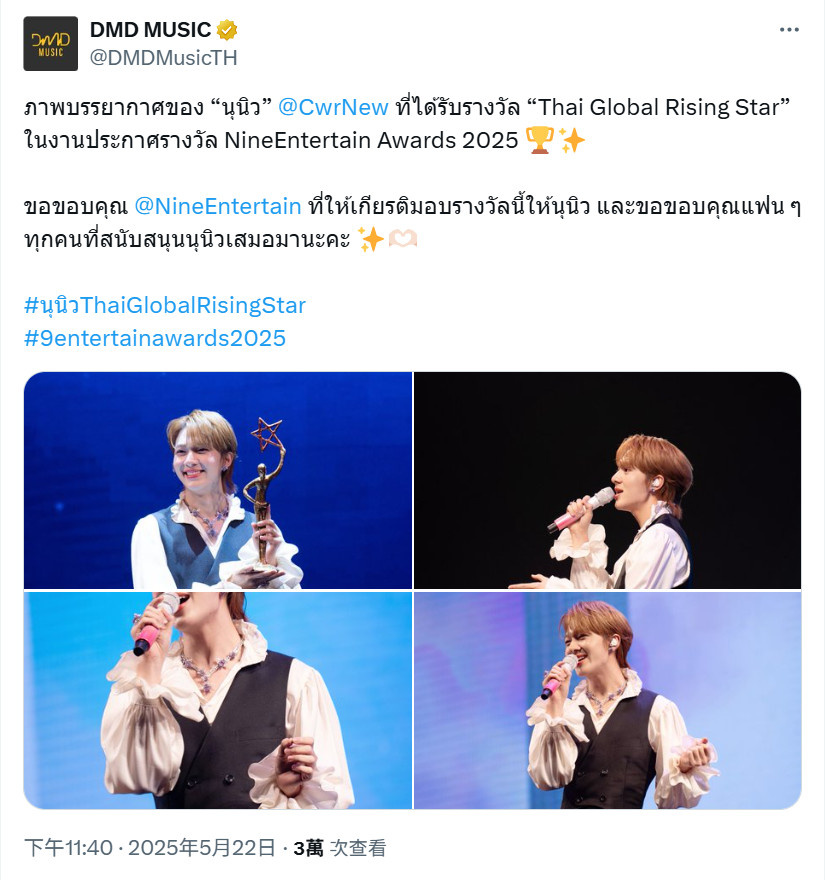Click the heart hands emoji
This screenshot has width=825, height=880.
[x=403, y=240]
